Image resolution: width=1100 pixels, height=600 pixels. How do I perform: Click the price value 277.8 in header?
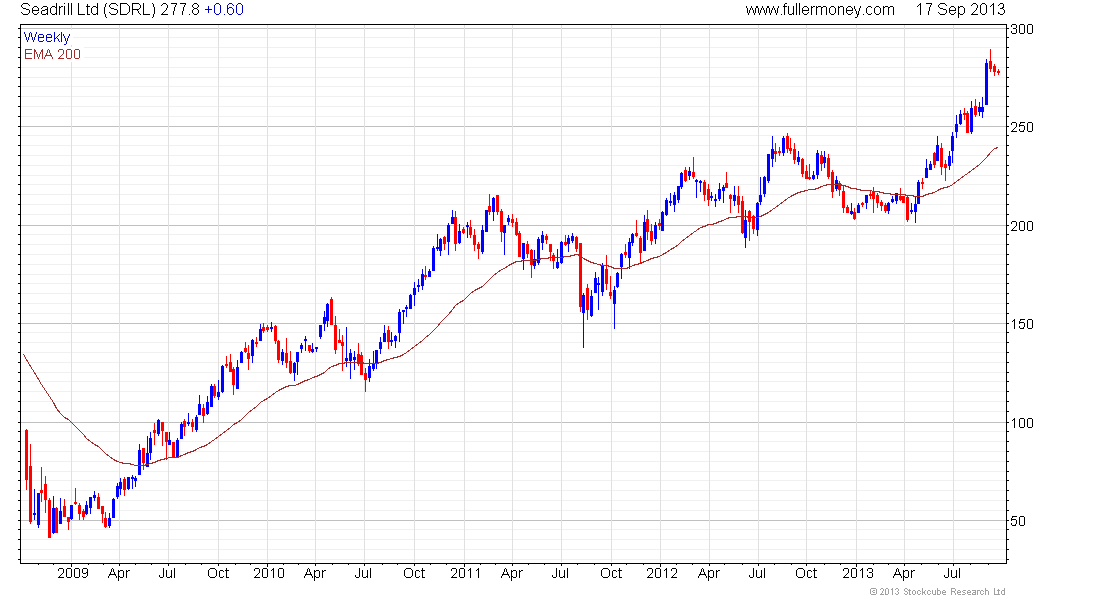tap(180, 10)
